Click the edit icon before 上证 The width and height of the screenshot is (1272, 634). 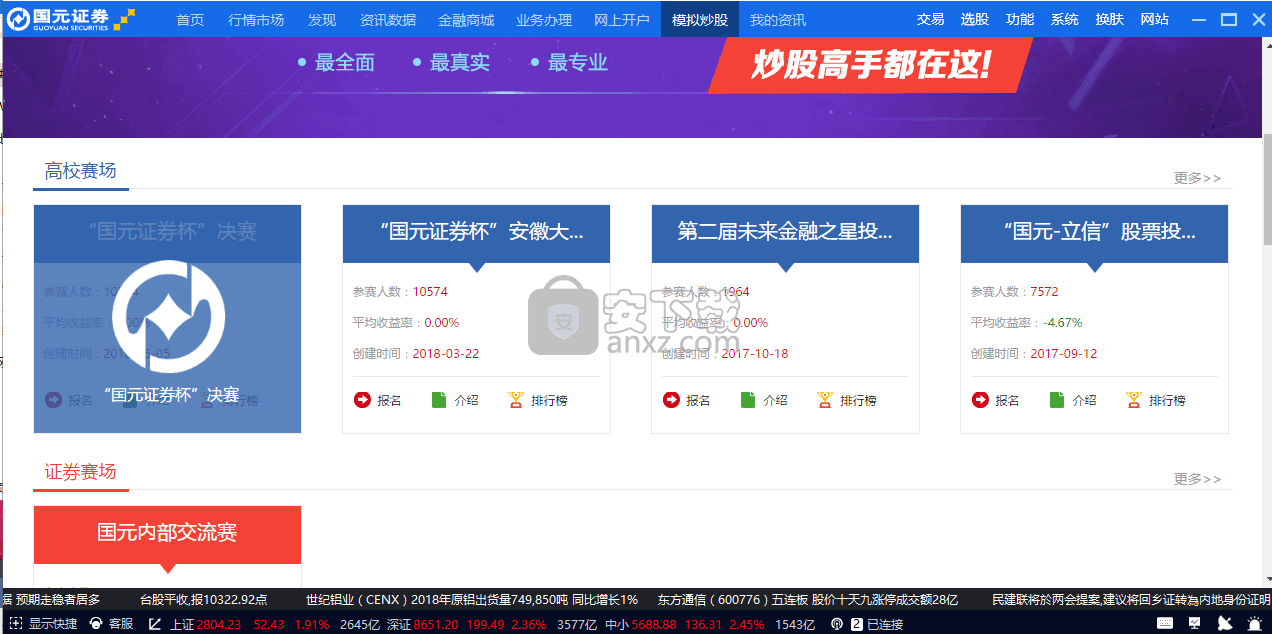pyautogui.click(x=155, y=624)
